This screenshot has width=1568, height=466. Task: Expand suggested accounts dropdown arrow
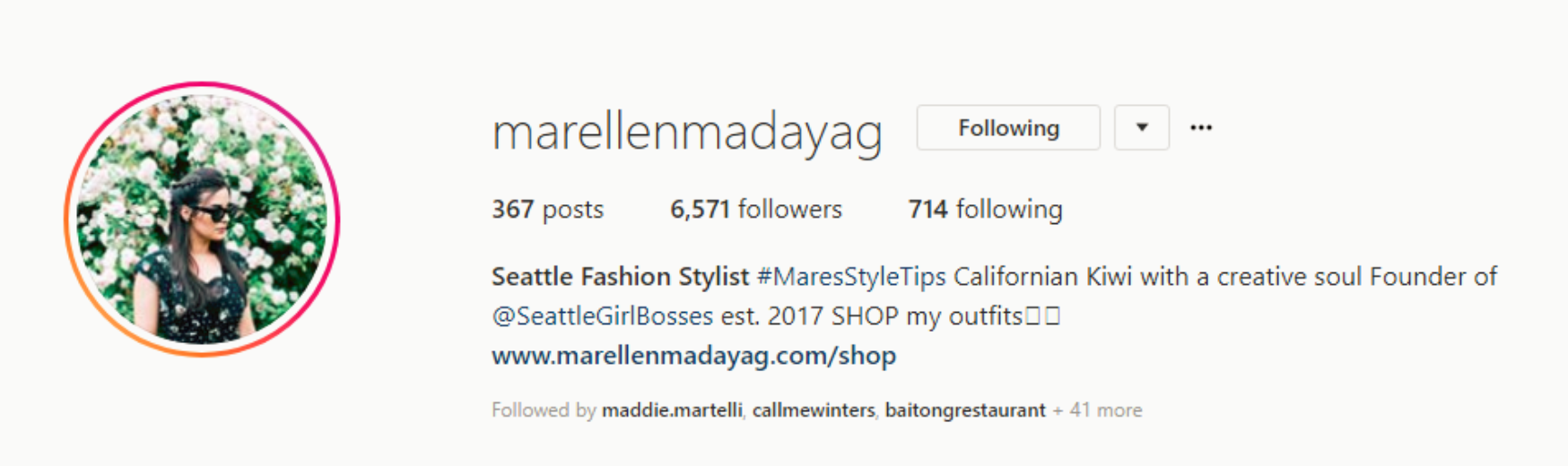pos(1141,127)
